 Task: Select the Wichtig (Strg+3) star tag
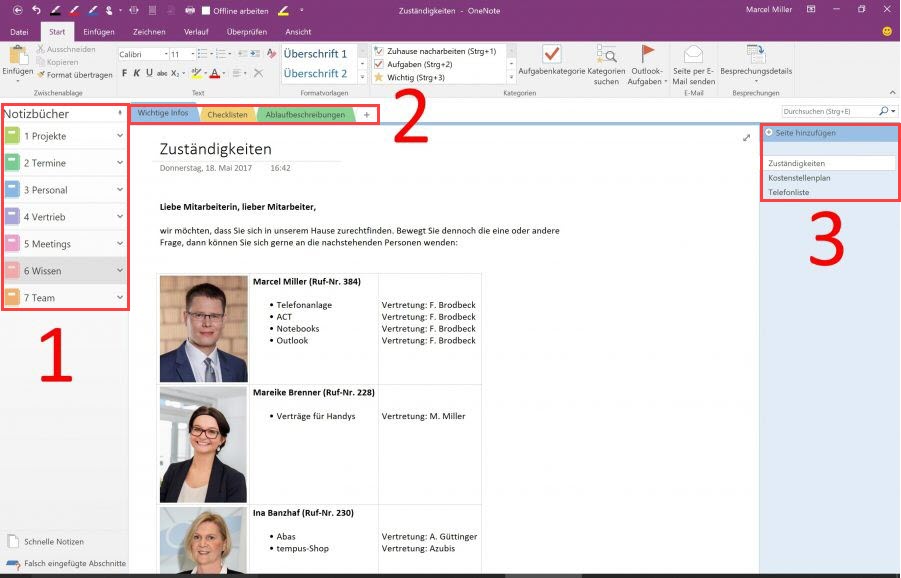pyautogui.click(x=409, y=77)
